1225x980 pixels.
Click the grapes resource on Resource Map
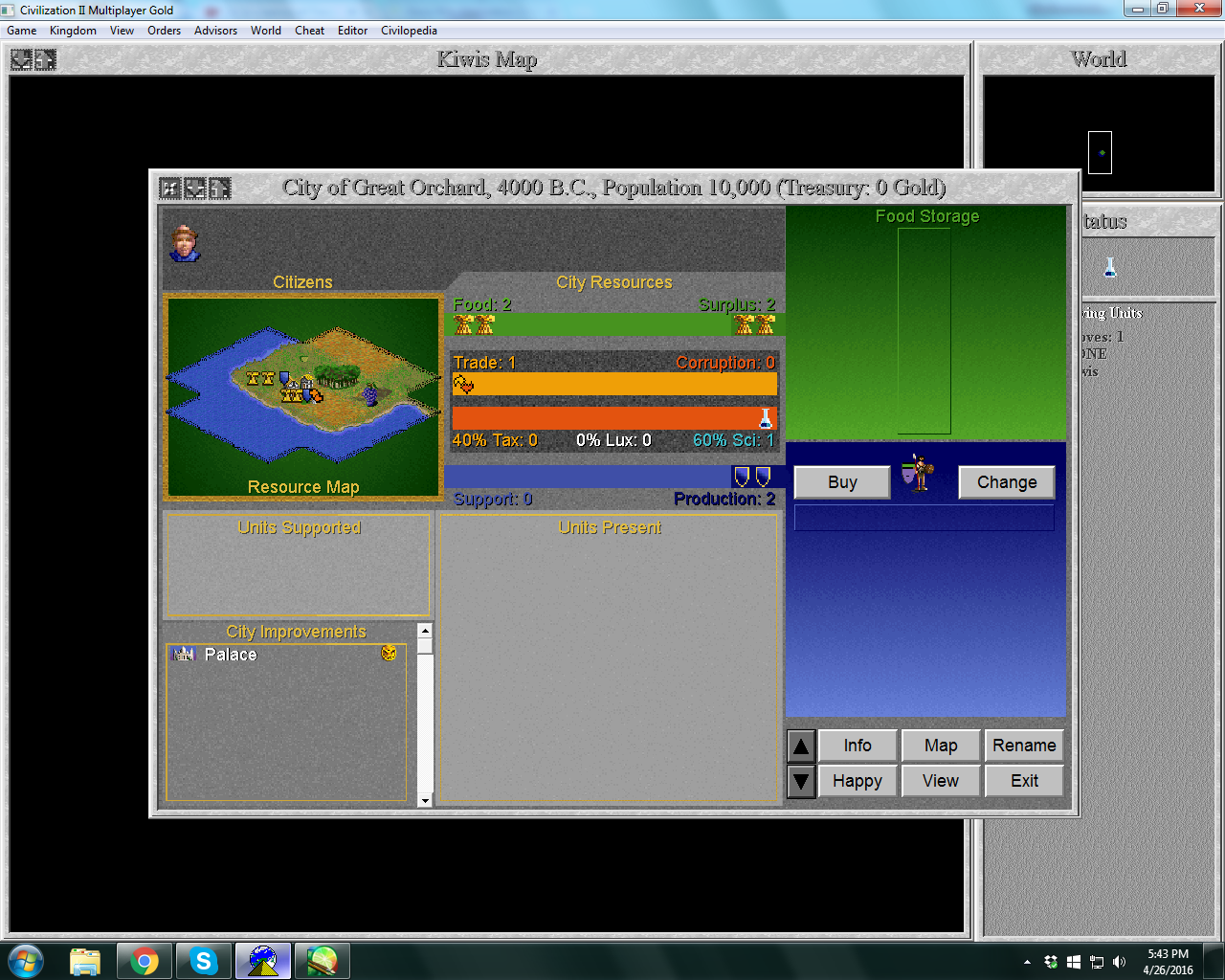click(x=369, y=393)
